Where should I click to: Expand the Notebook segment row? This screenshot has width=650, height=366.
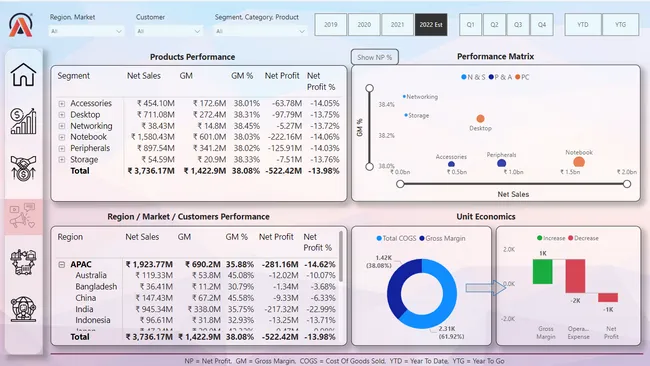pyautogui.click(x=62, y=137)
